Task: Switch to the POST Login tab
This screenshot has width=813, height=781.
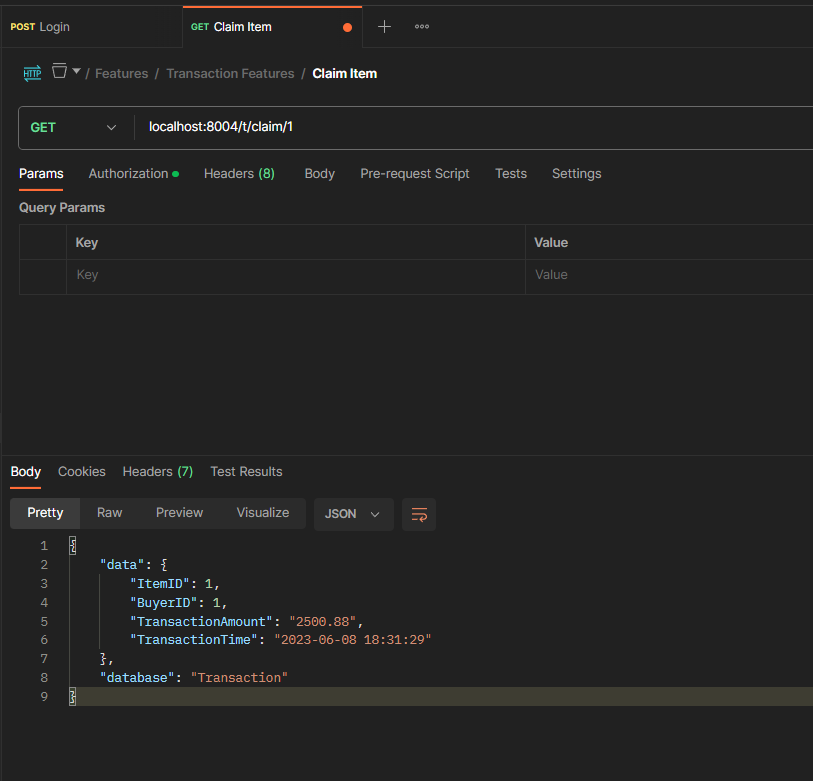Action: 41,27
